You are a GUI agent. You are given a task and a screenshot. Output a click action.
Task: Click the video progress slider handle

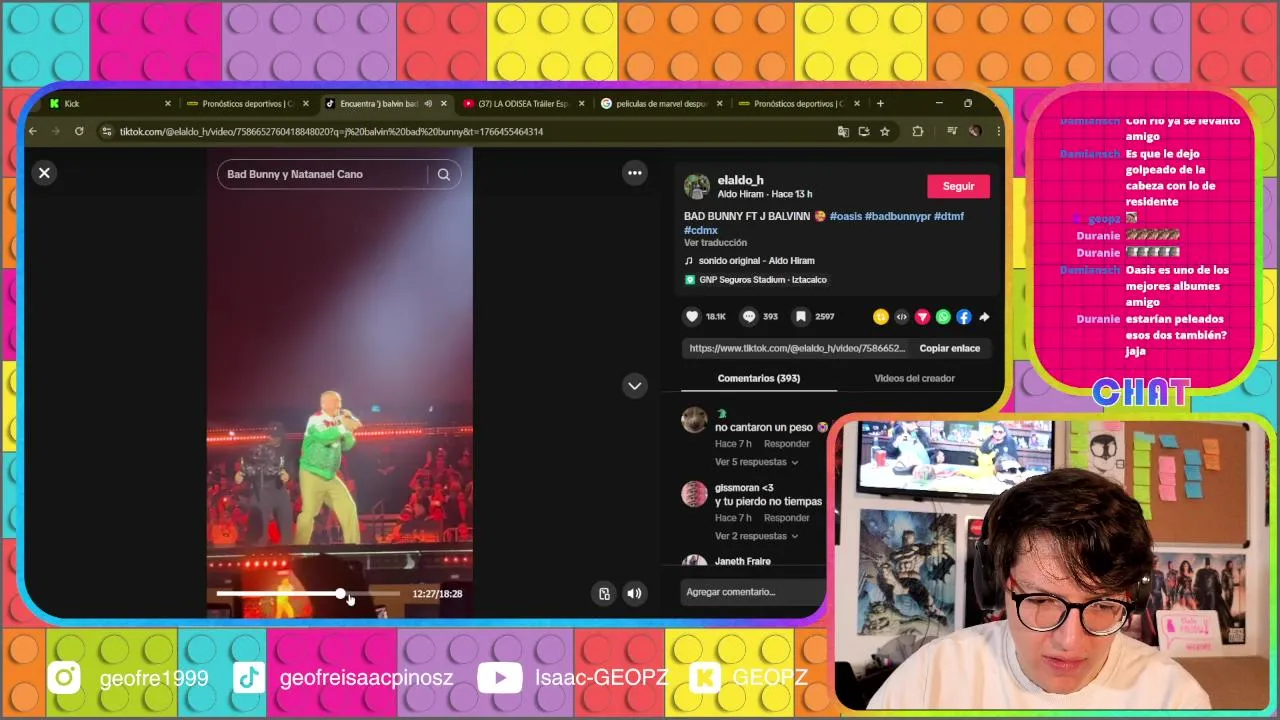[x=341, y=594]
